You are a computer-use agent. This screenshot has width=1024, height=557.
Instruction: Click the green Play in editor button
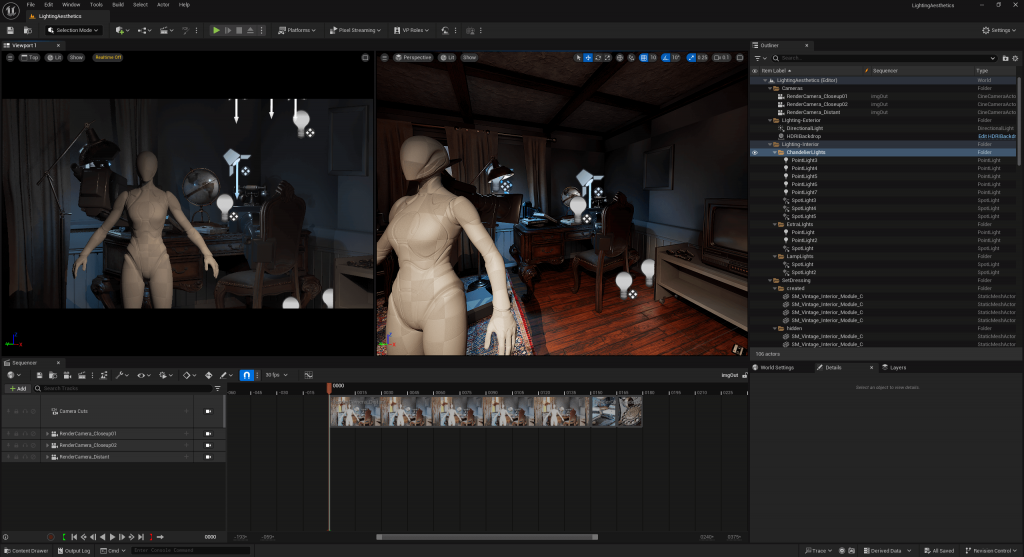point(216,30)
